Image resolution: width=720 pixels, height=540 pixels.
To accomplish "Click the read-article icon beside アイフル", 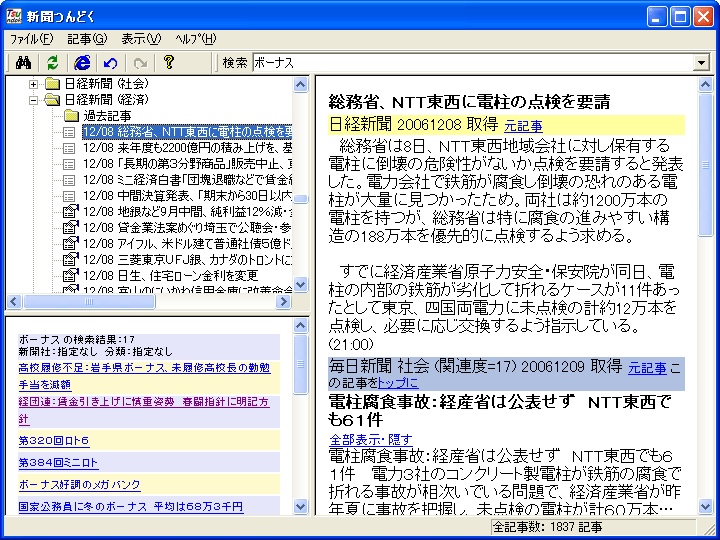I will pos(70,243).
